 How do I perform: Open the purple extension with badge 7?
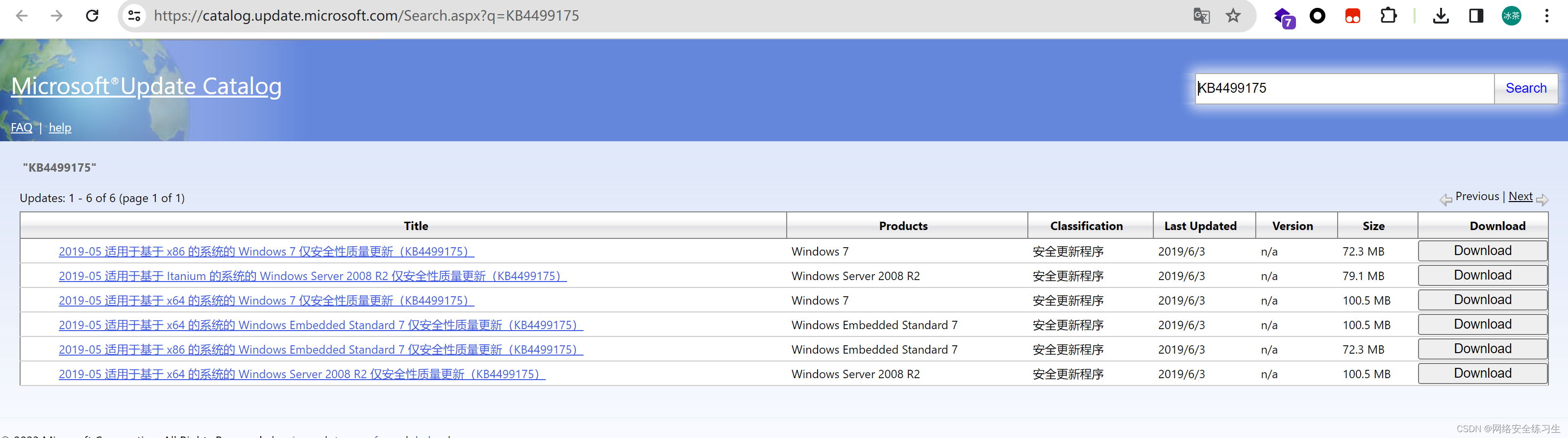click(1284, 17)
